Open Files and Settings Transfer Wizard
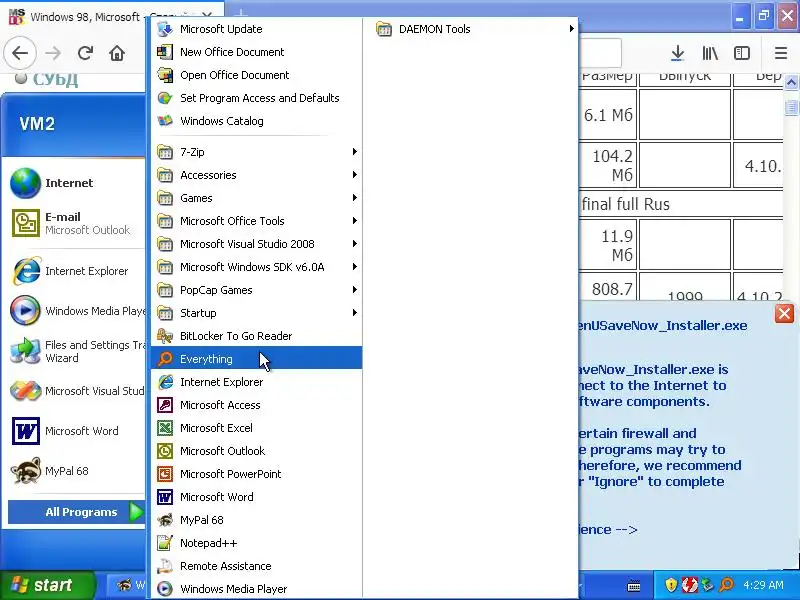The width and height of the screenshot is (800, 600). (x=76, y=351)
